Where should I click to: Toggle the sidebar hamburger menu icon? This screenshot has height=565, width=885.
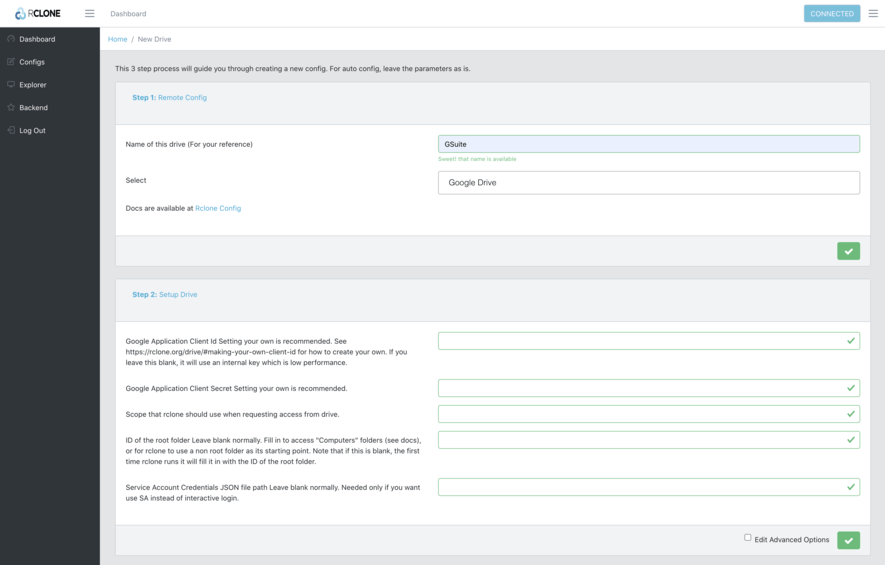click(90, 14)
